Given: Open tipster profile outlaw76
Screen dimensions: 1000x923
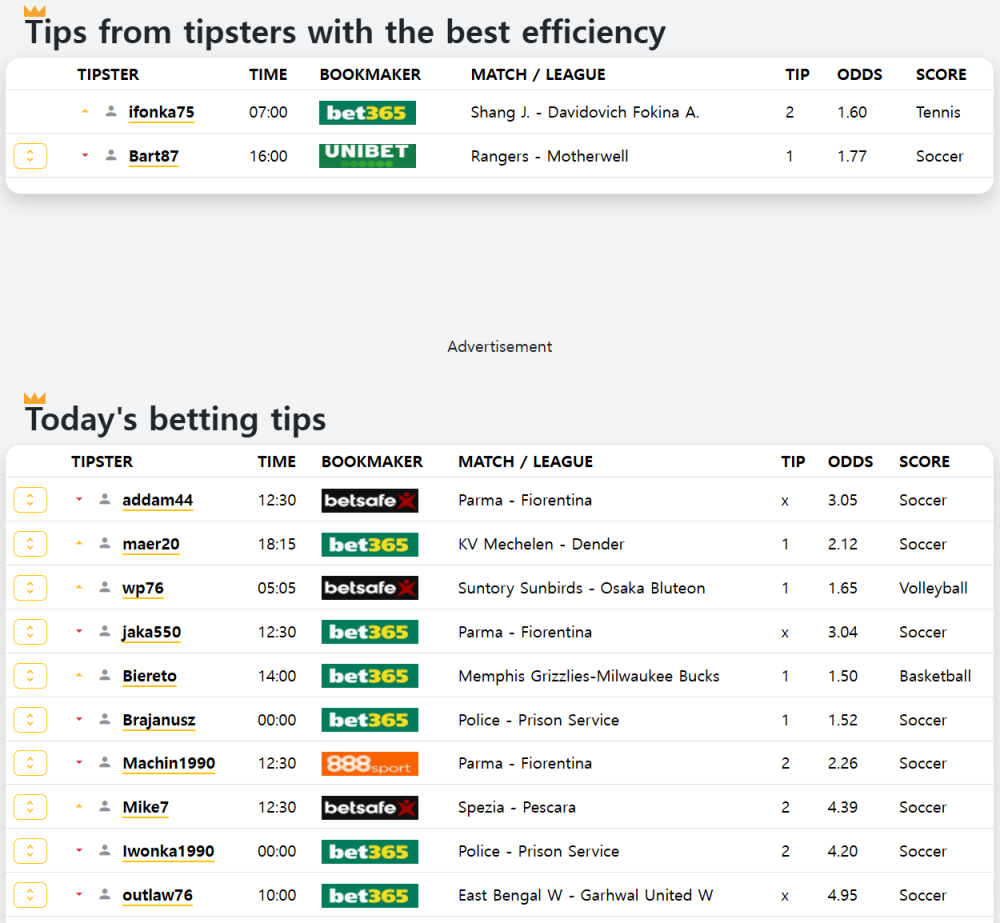Looking at the screenshot, I should pos(158,896).
